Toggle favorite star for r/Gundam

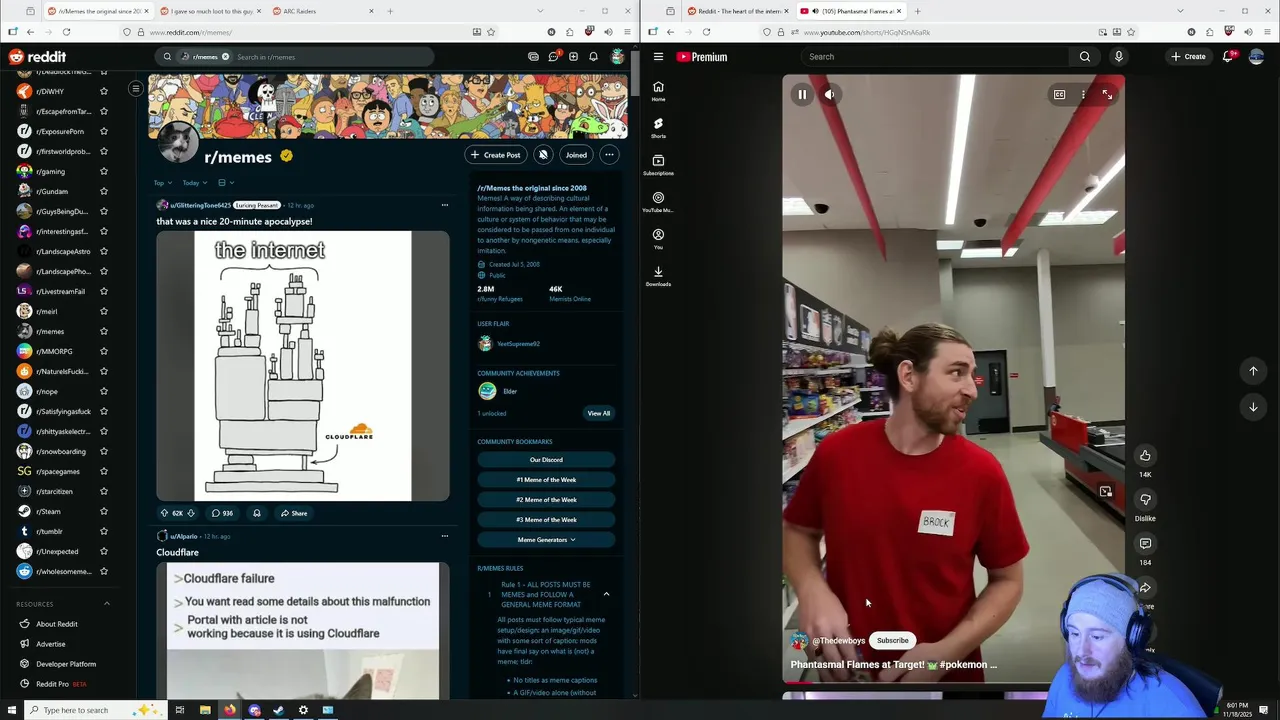[103, 191]
